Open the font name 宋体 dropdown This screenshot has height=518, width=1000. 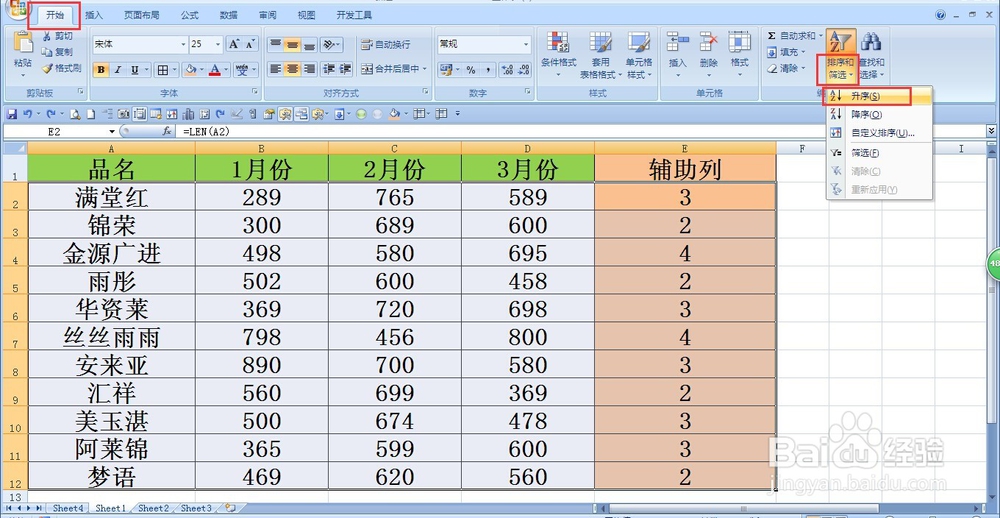tap(183, 44)
